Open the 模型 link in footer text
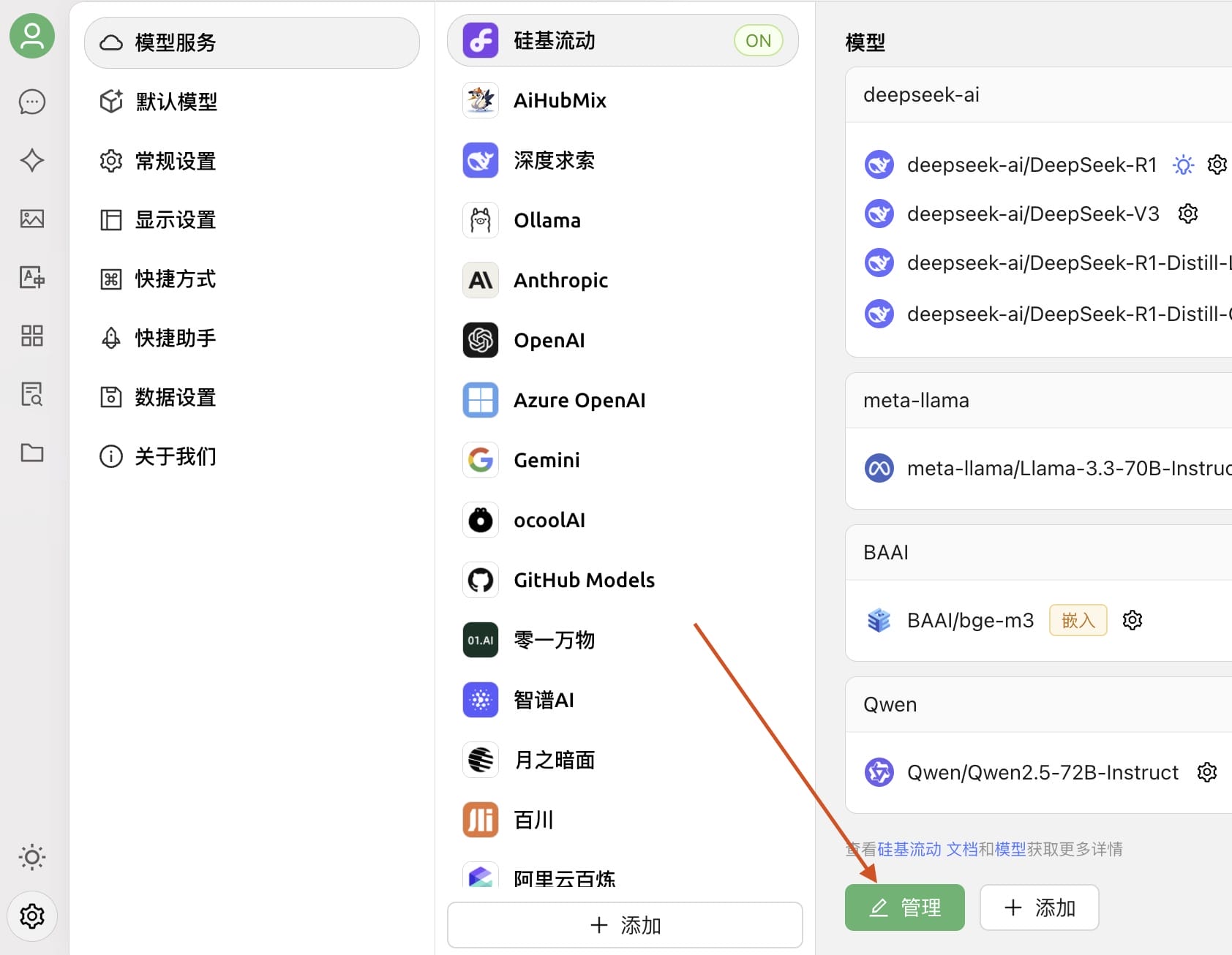1232x955 pixels. click(1010, 849)
